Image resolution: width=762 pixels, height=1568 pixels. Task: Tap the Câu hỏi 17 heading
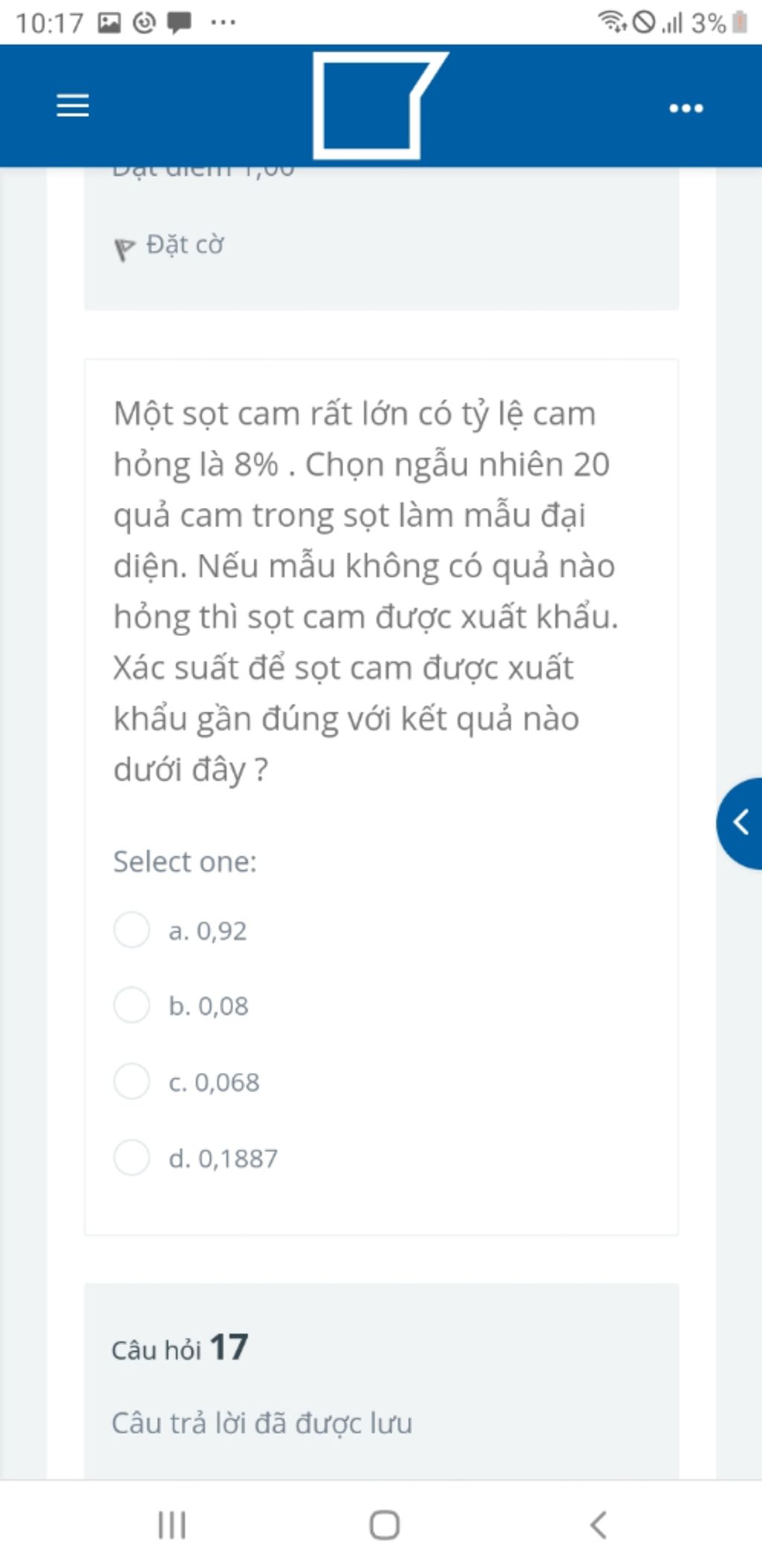tap(179, 1348)
